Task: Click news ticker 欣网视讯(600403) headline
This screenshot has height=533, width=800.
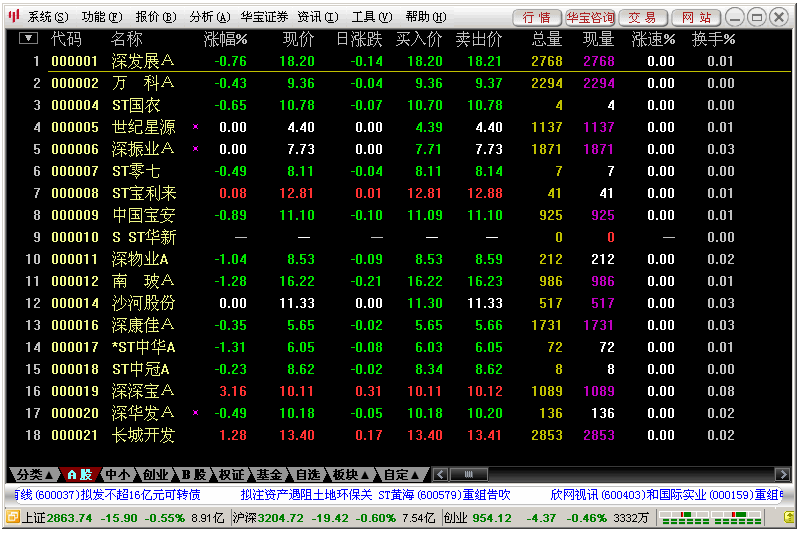Action: 666,495
